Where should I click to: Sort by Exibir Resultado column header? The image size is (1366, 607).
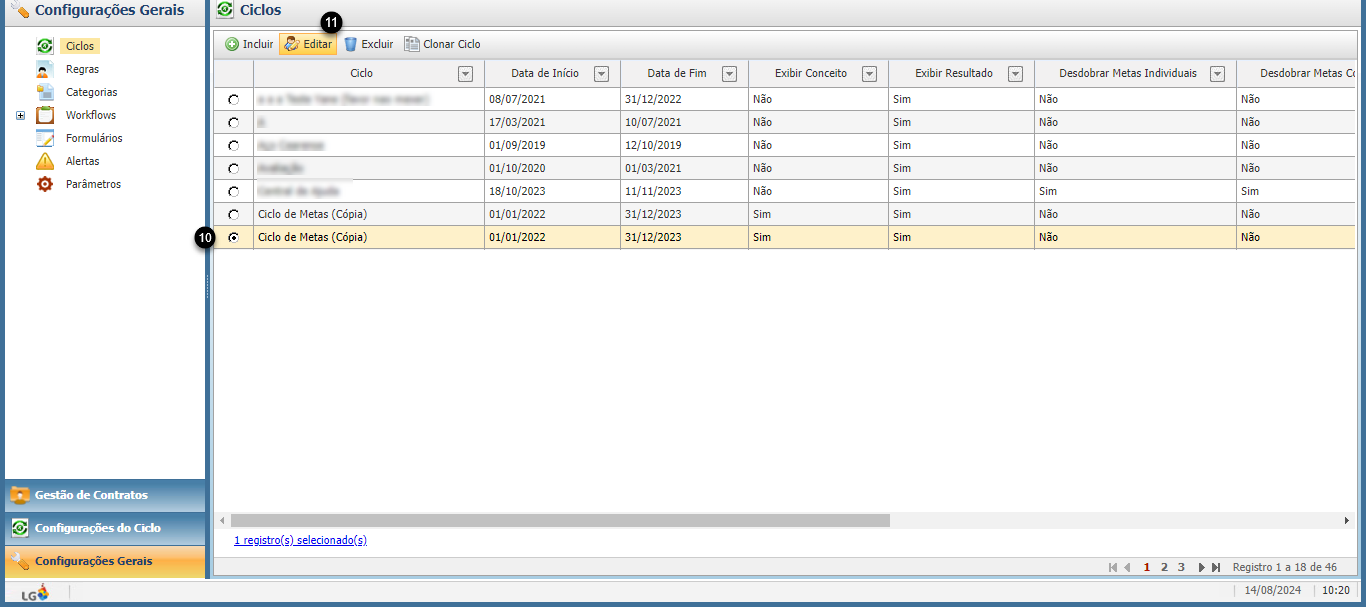coord(954,74)
